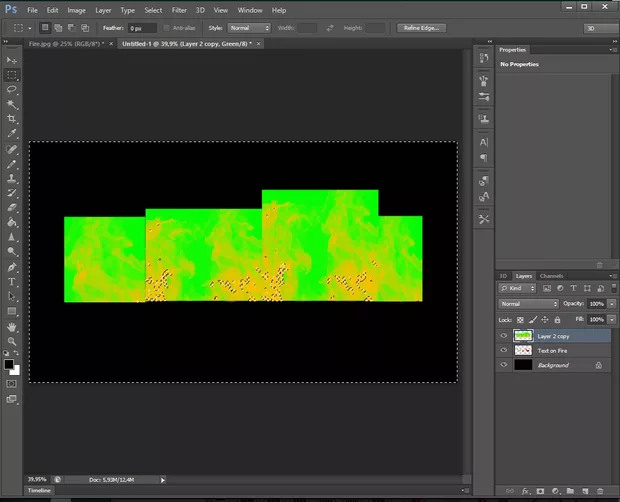This screenshot has height=502, width=620.
Task: Click the Magic Wand tool
Action: (12, 104)
